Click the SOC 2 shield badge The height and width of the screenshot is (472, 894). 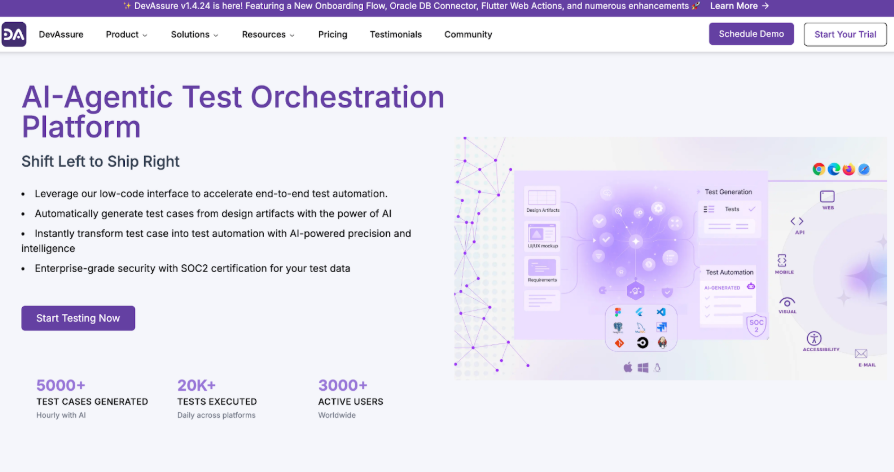coord(756,325)
